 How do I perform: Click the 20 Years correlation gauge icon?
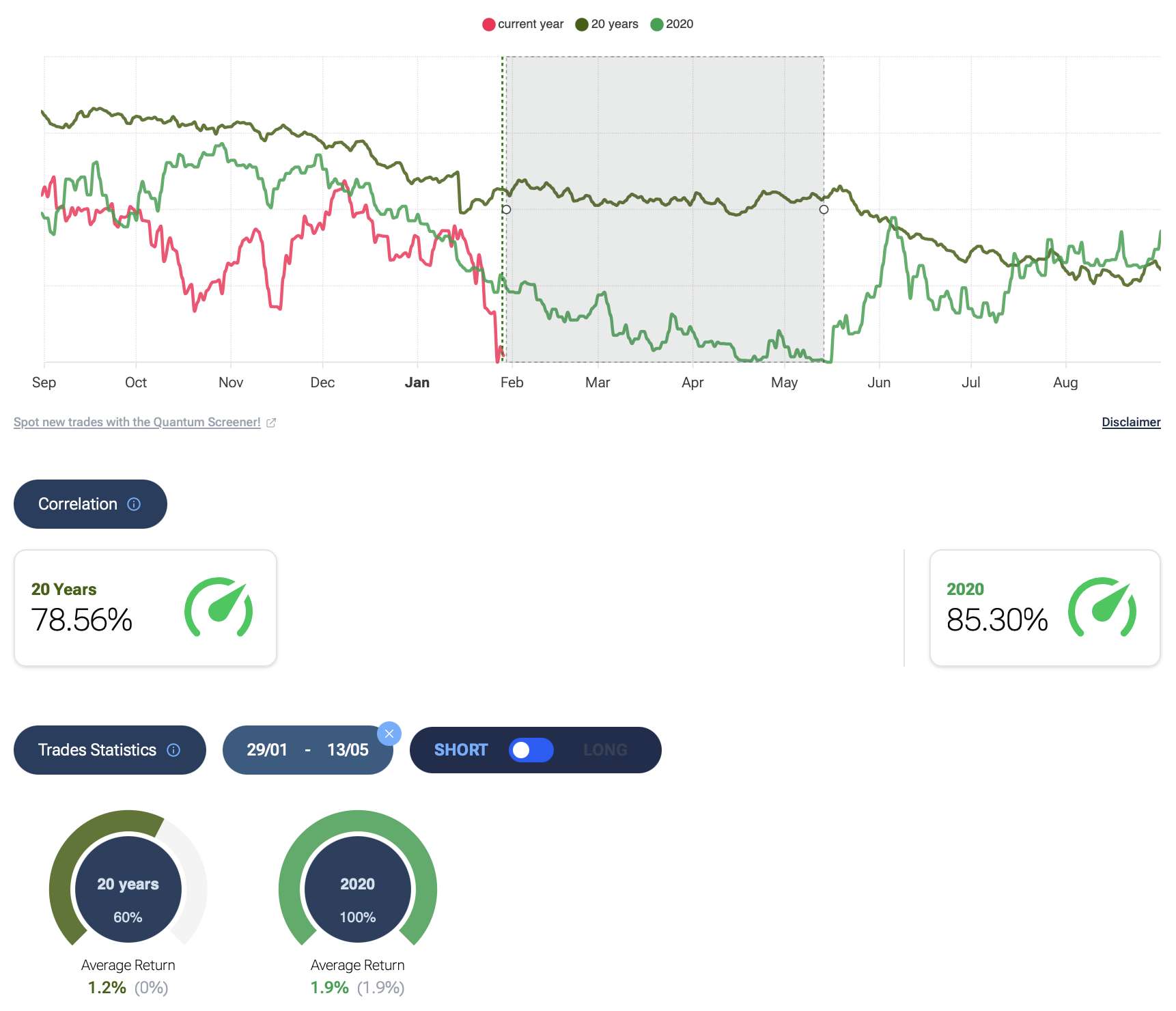(219, 607)
